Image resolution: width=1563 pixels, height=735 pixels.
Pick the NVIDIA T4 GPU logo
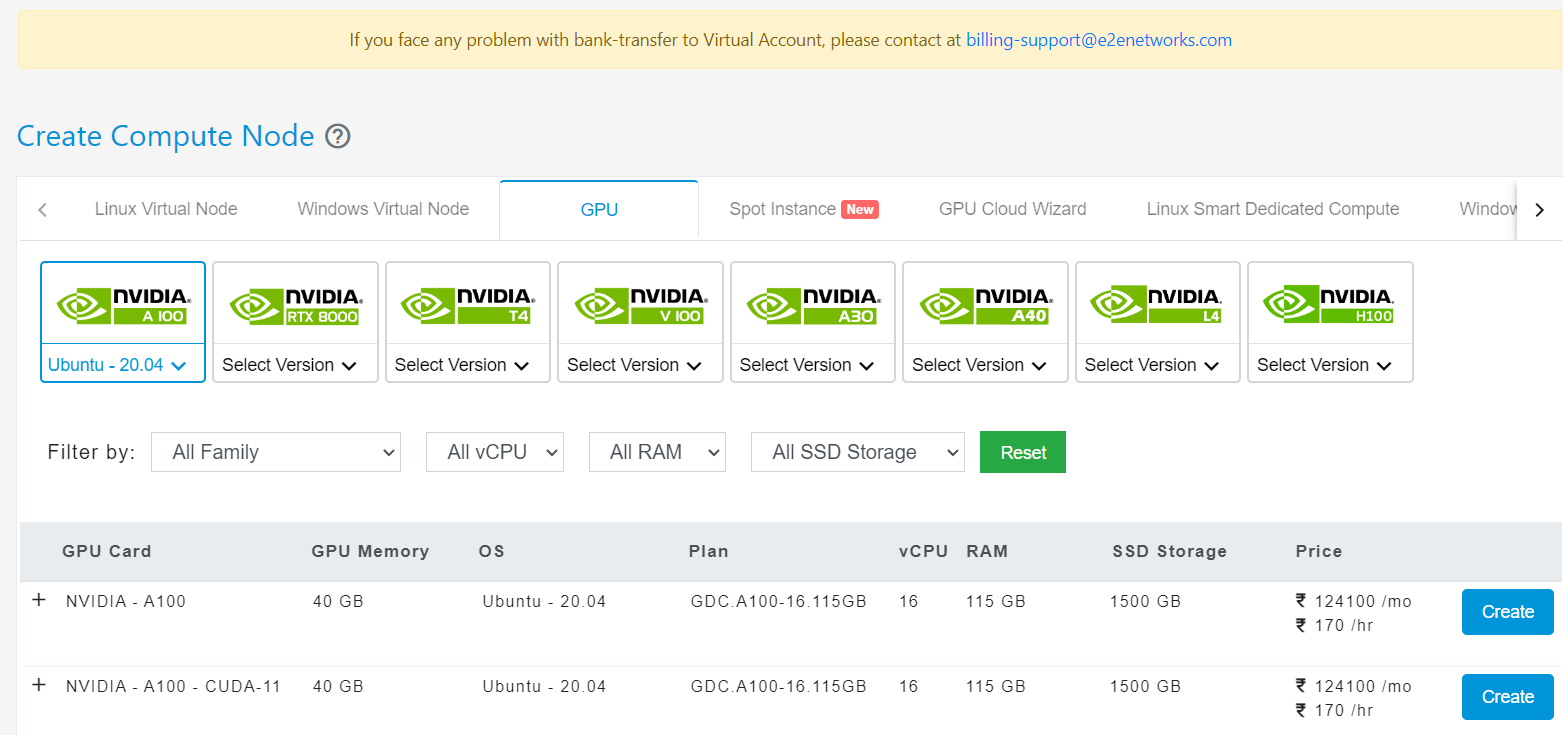(467, 304)
